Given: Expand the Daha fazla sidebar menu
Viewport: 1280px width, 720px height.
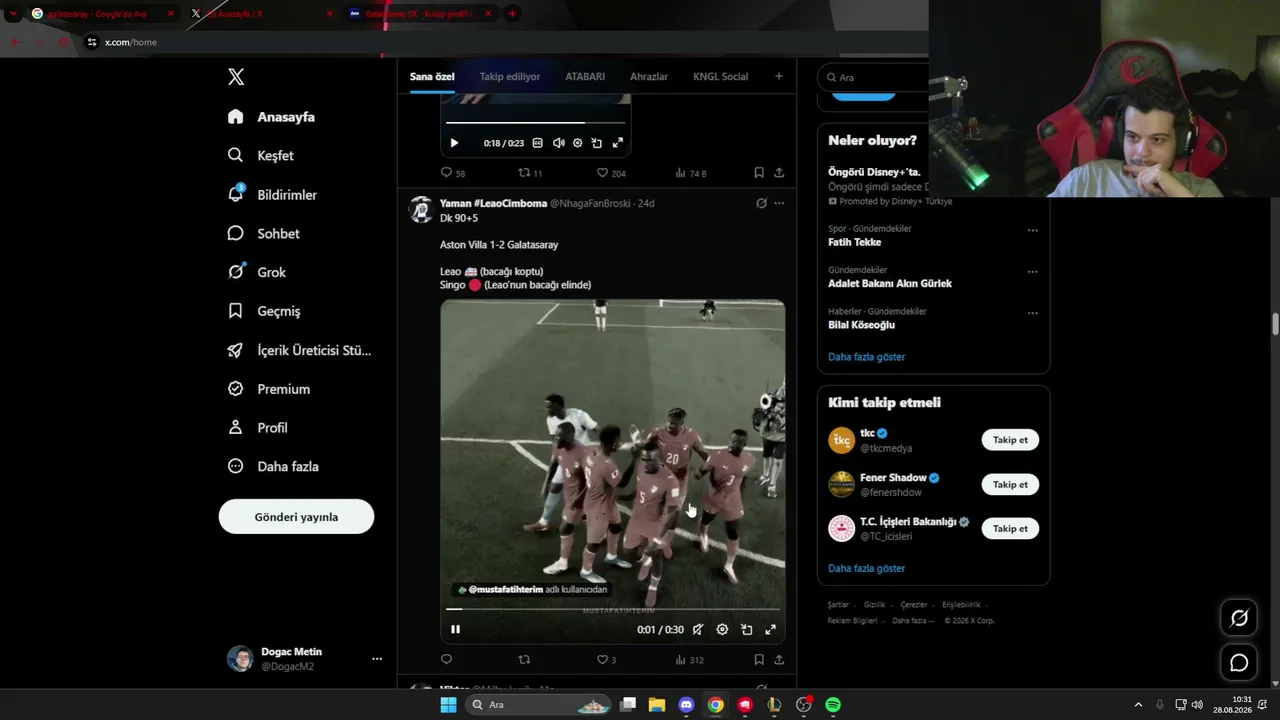Looking at the screenshot, I should tap(274, 466).
